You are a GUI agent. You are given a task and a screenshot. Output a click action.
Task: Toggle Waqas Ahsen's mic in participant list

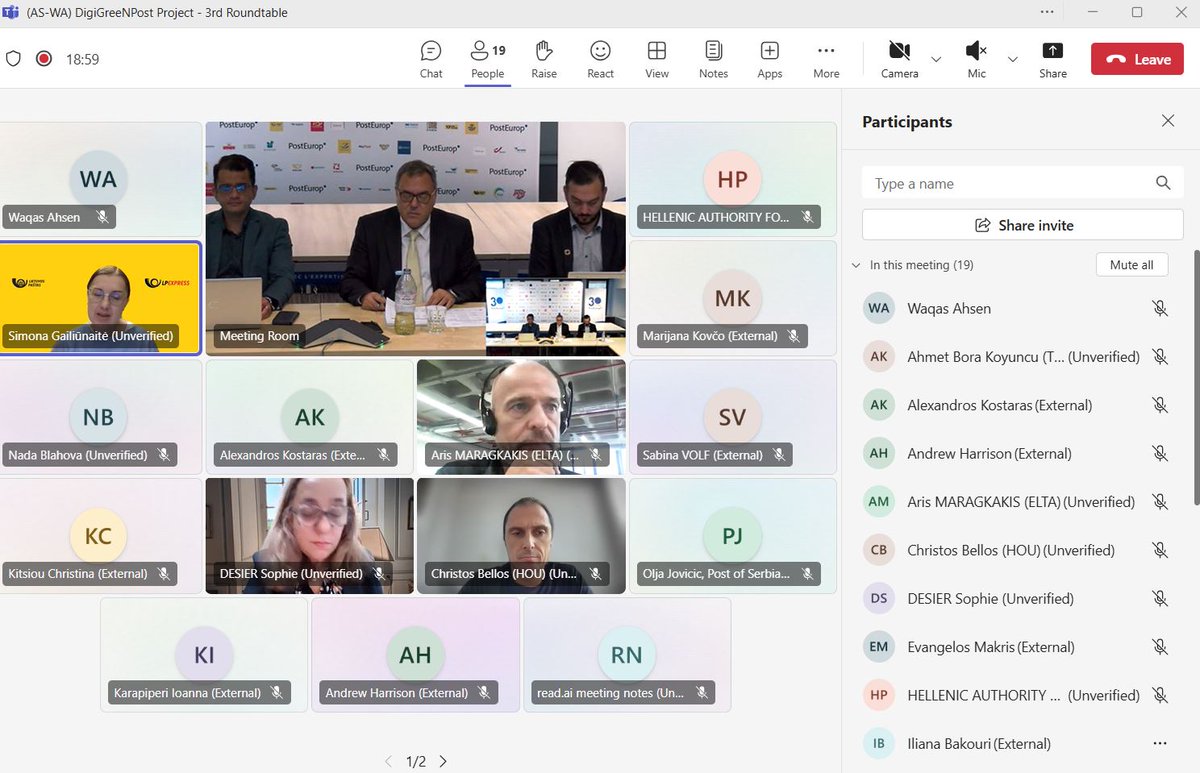coord(1159,308)
